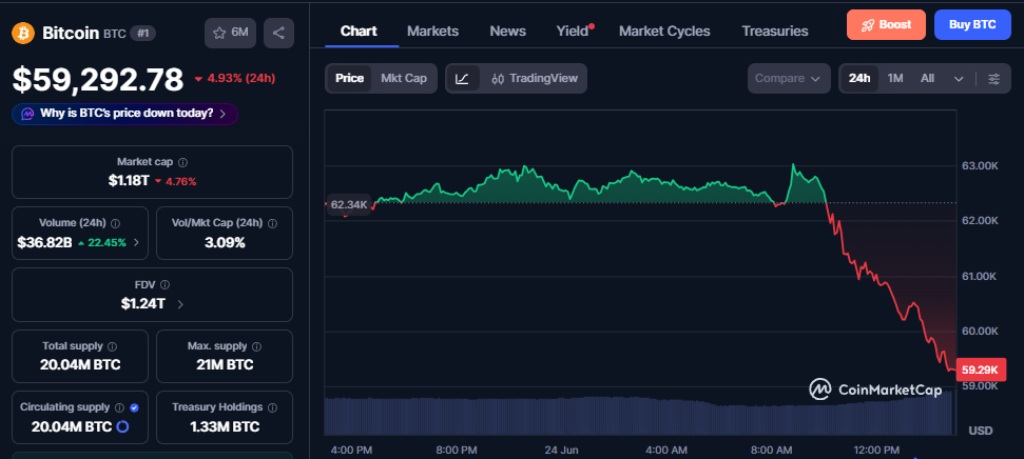Click the Bitcoin logo icon
The width and height of the screenshot is (1024, 459).
click(24, 33)
